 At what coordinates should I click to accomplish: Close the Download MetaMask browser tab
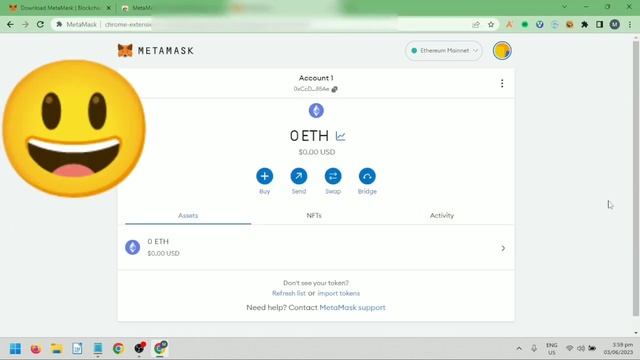click(109, 8)
